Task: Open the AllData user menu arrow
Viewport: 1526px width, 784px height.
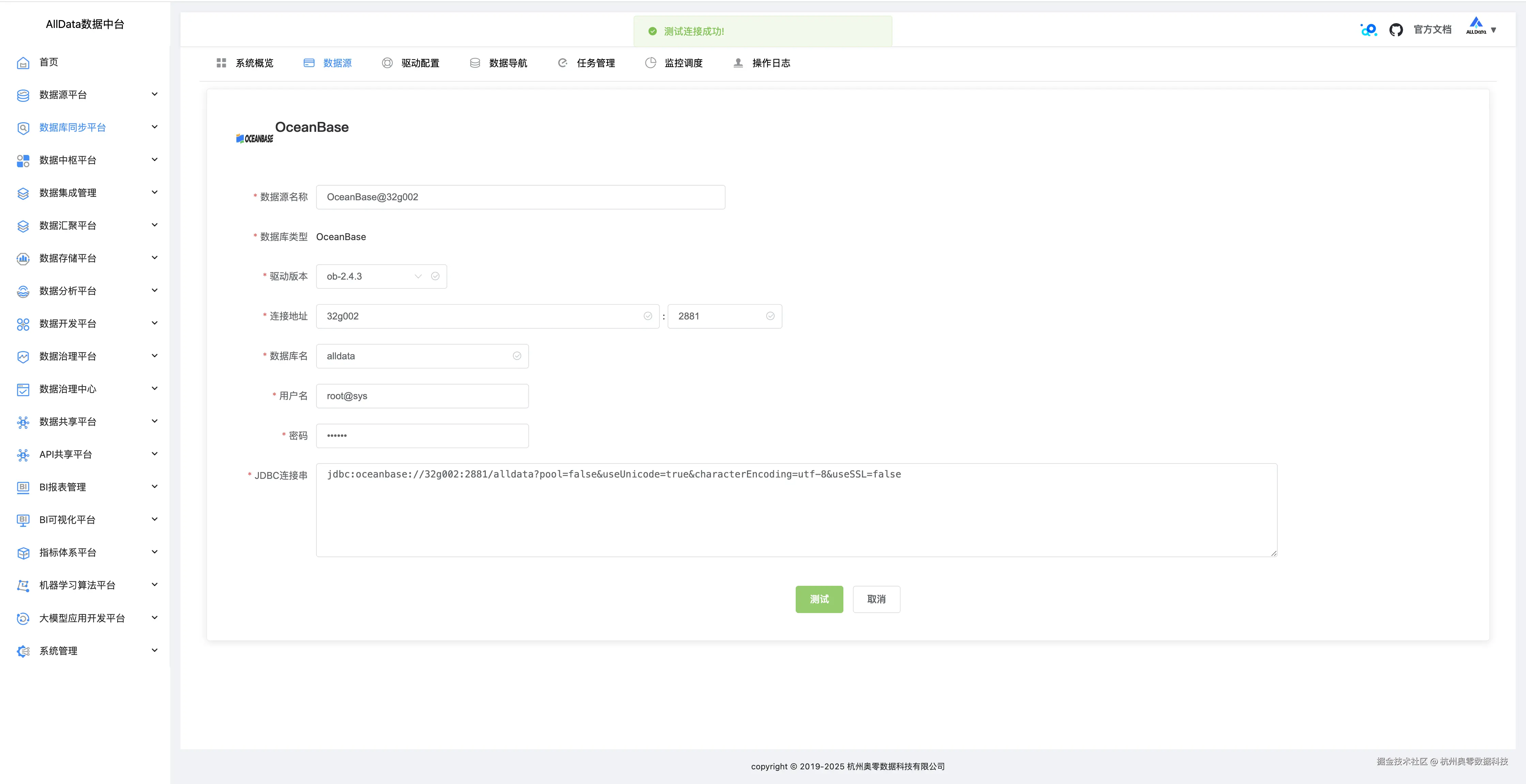Action: (1493, 30)
